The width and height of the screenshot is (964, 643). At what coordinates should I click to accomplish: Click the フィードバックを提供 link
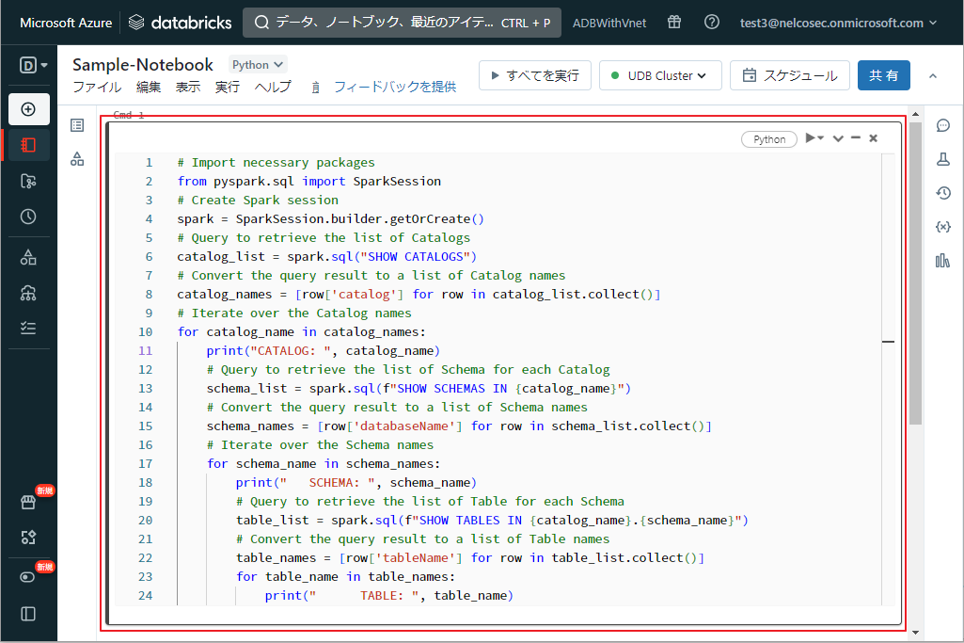pos(394,87)
